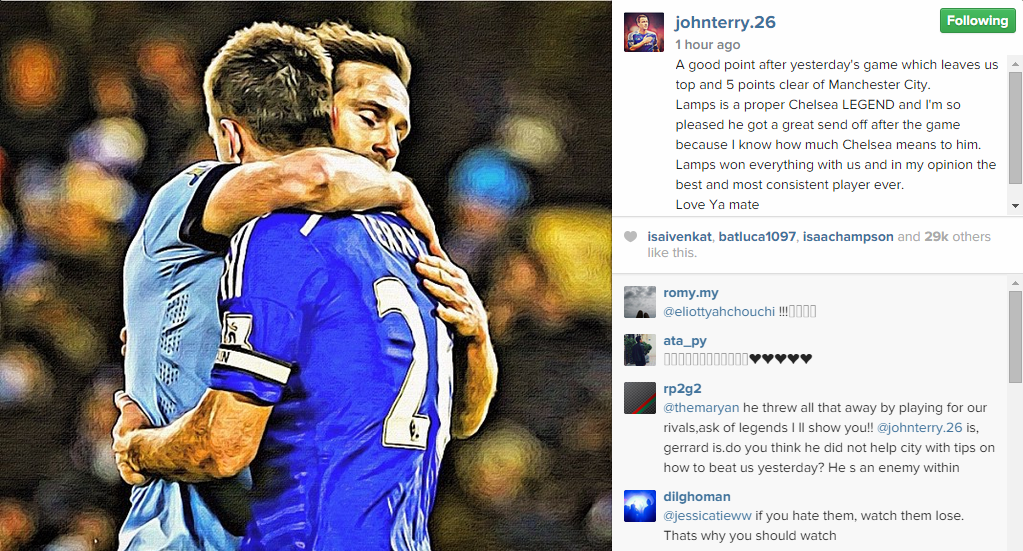The image size is (1023, 551).
Task: Open johnterry.26 profile avatar
Action: pos(644,32)
